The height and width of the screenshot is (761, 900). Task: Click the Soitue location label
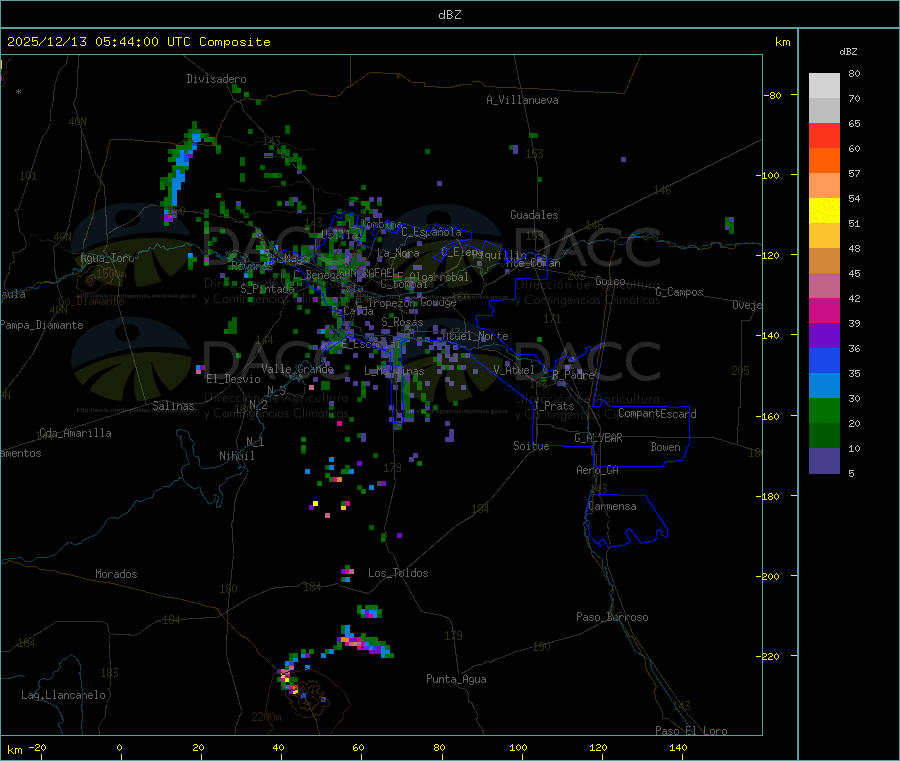click(531, 446)
